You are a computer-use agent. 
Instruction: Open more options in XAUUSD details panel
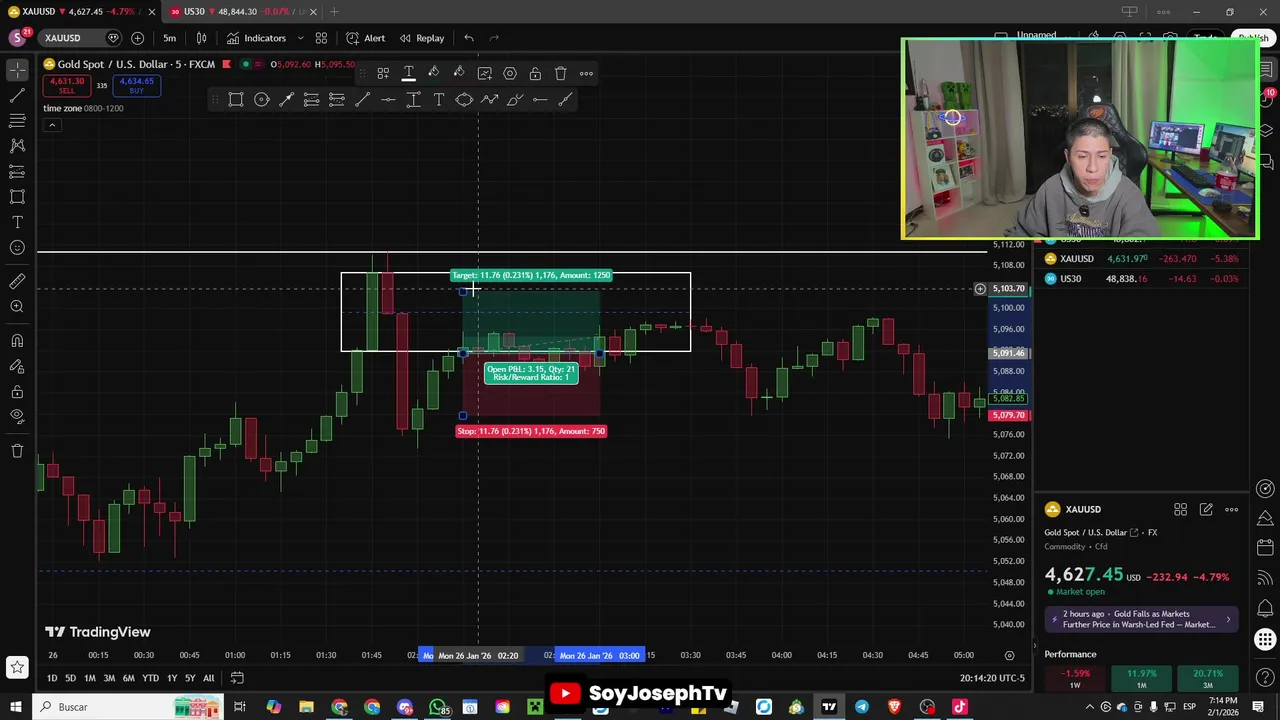(x=1231, y=510)
